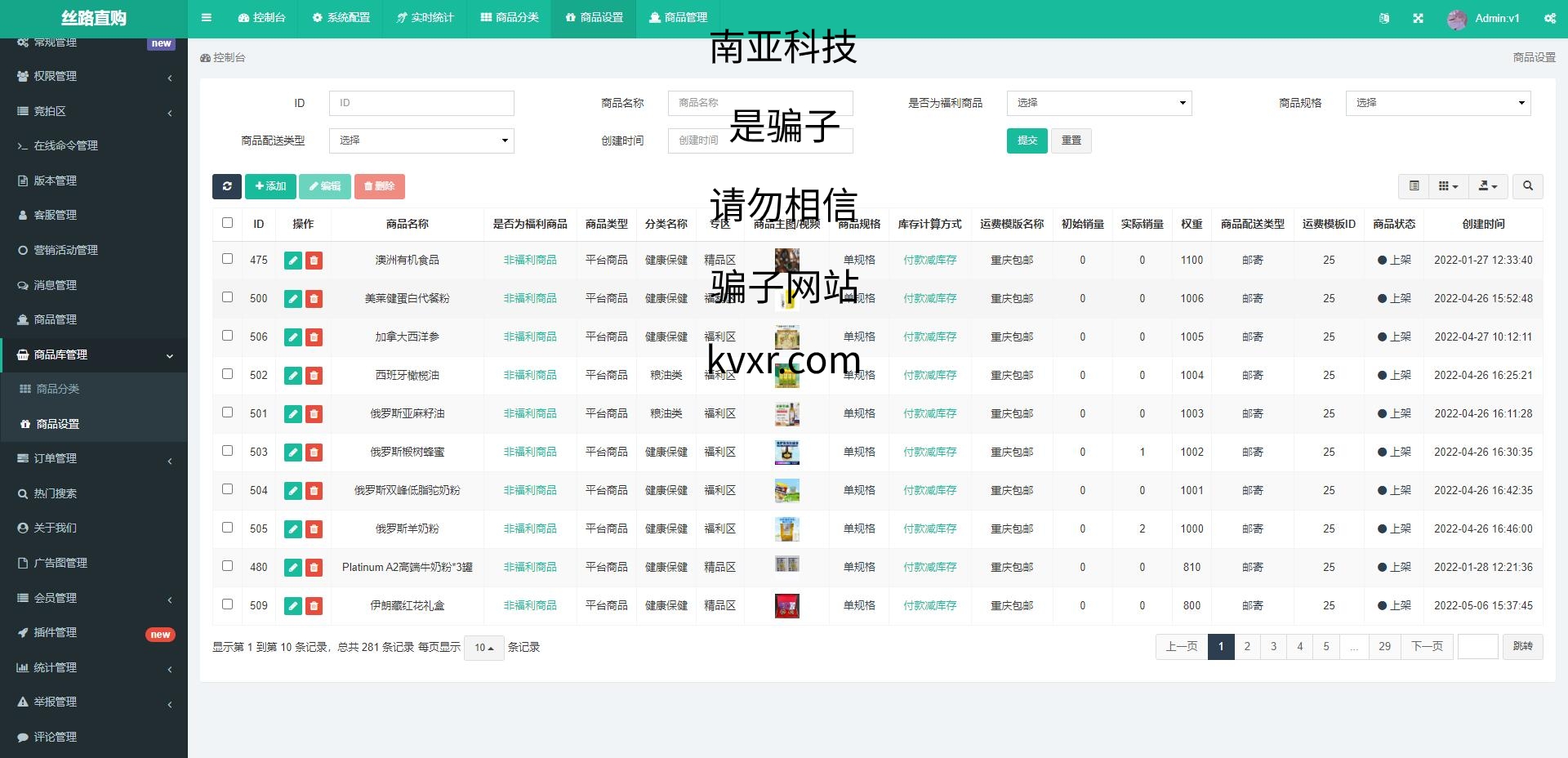Click the 创建时间 filter input
The height and width of the screenshot is (758, 1568).
tap(760, 140)
